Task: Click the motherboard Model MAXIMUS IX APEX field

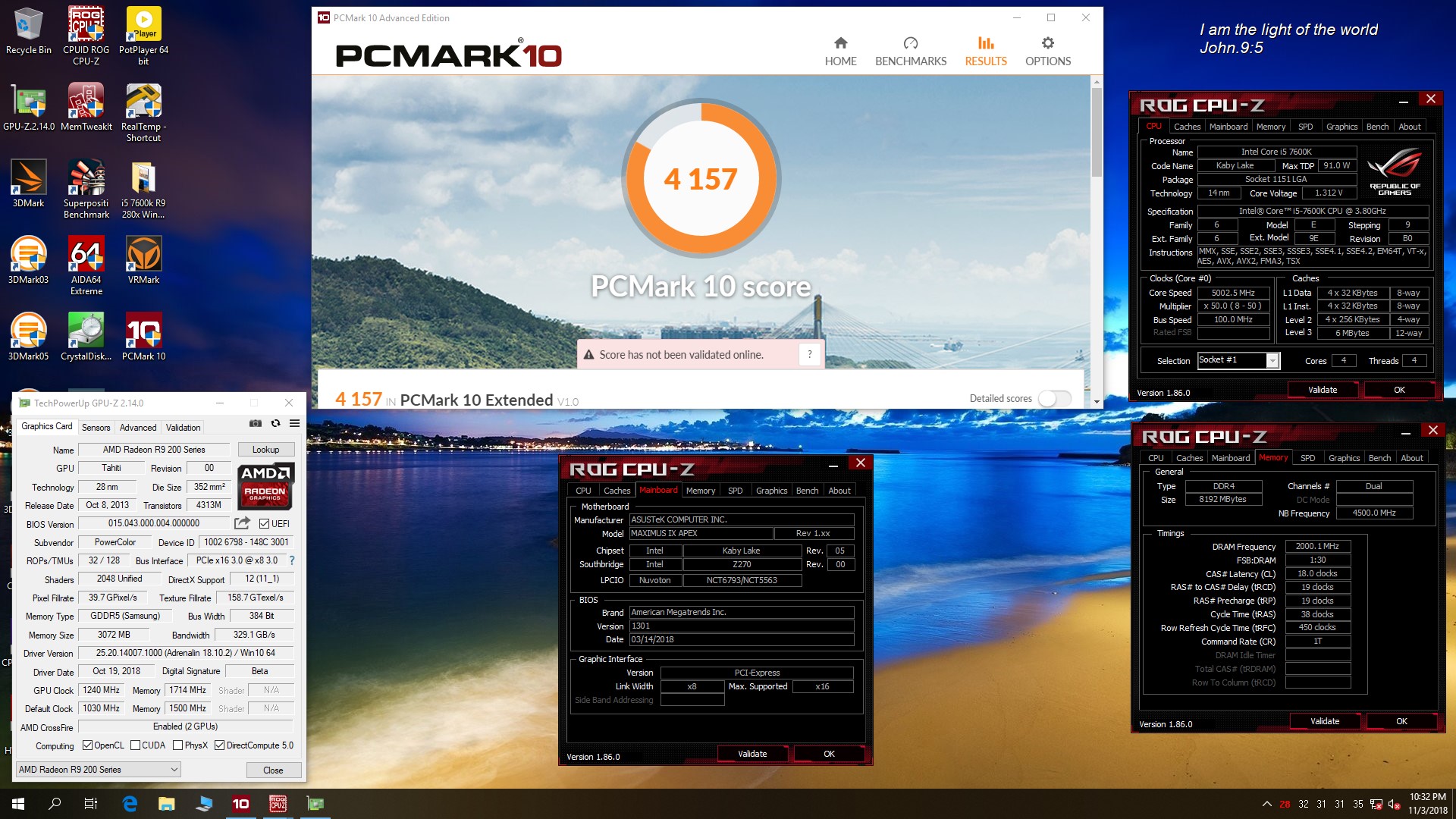Action: [x=701, y=533]
